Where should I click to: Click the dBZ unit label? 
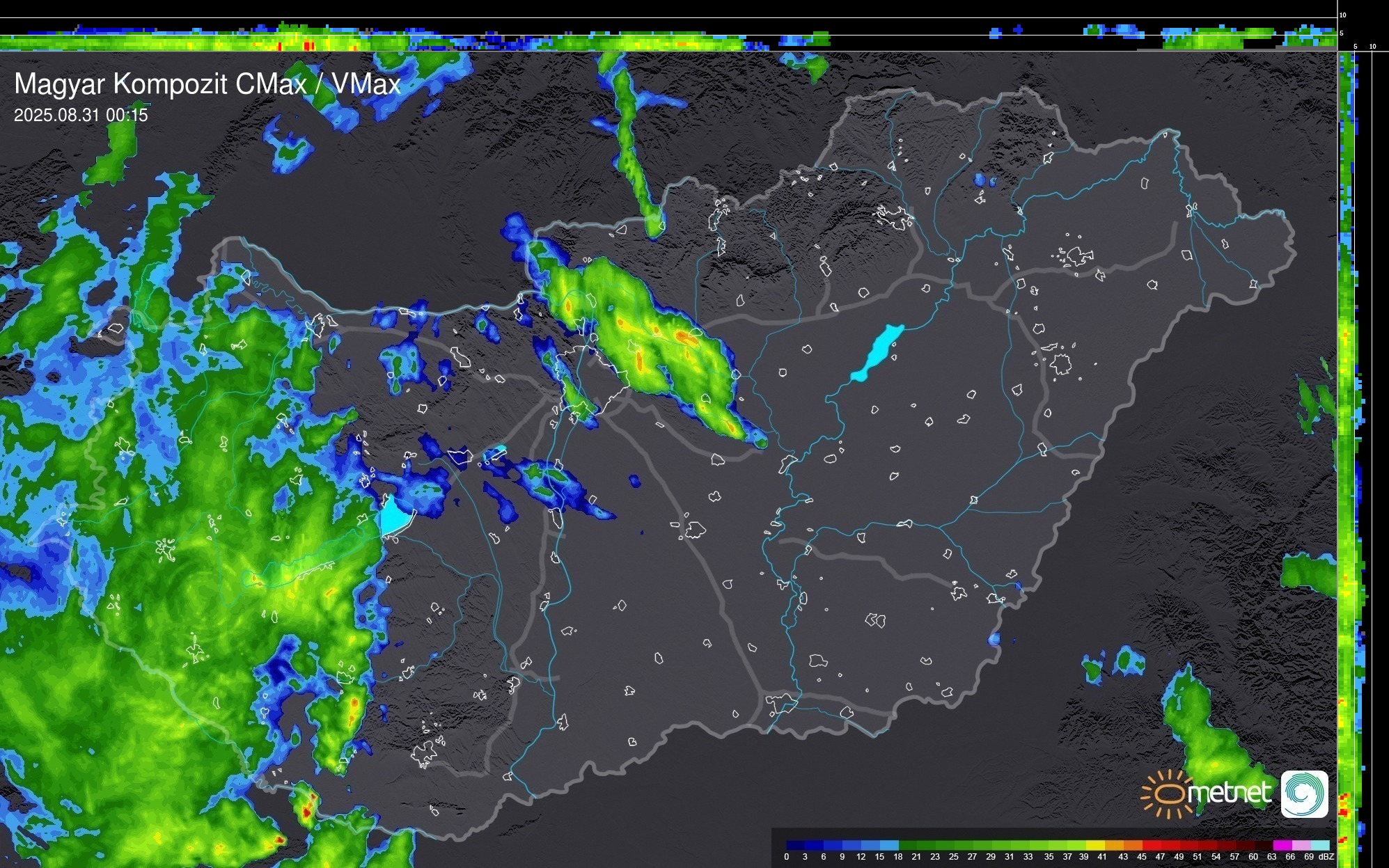pos(1326,857)
